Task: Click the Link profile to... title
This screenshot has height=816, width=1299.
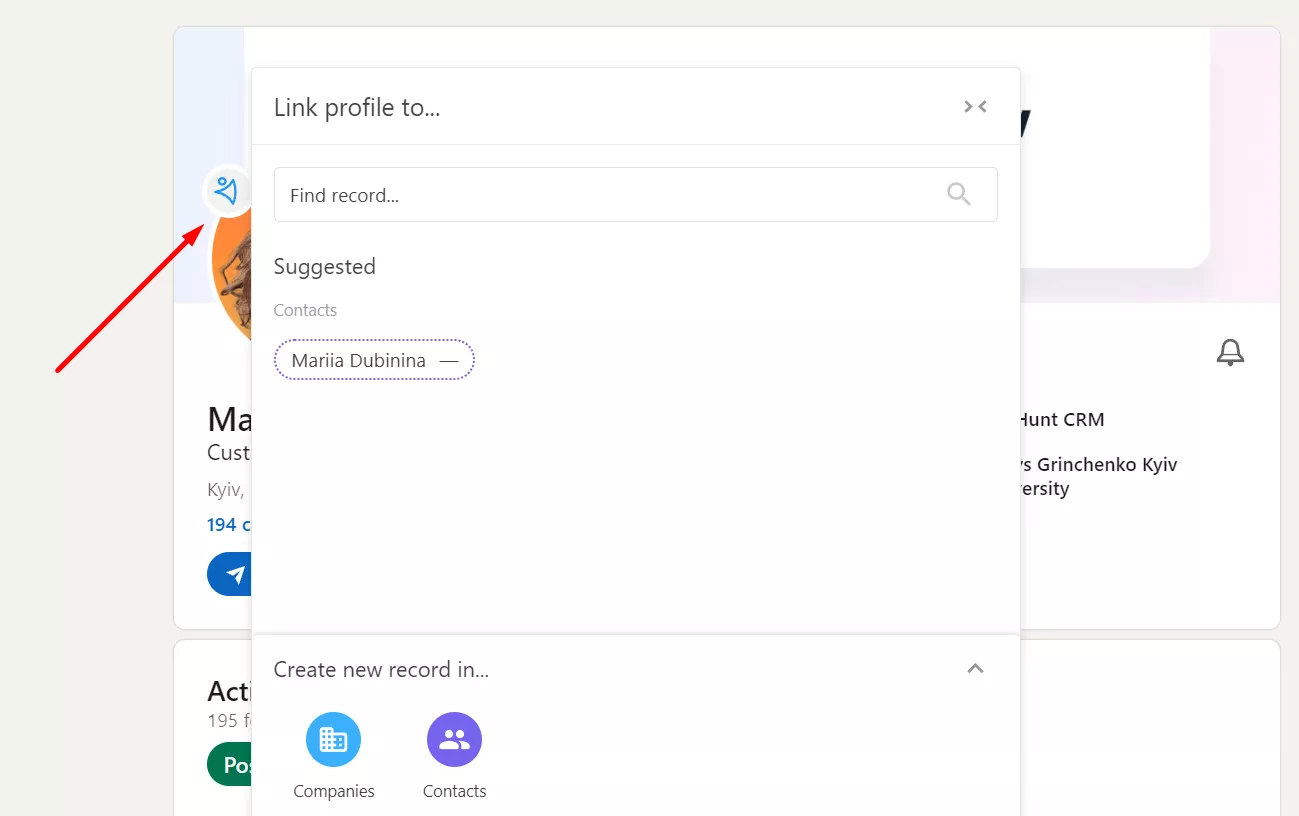Action: point(357,107)
